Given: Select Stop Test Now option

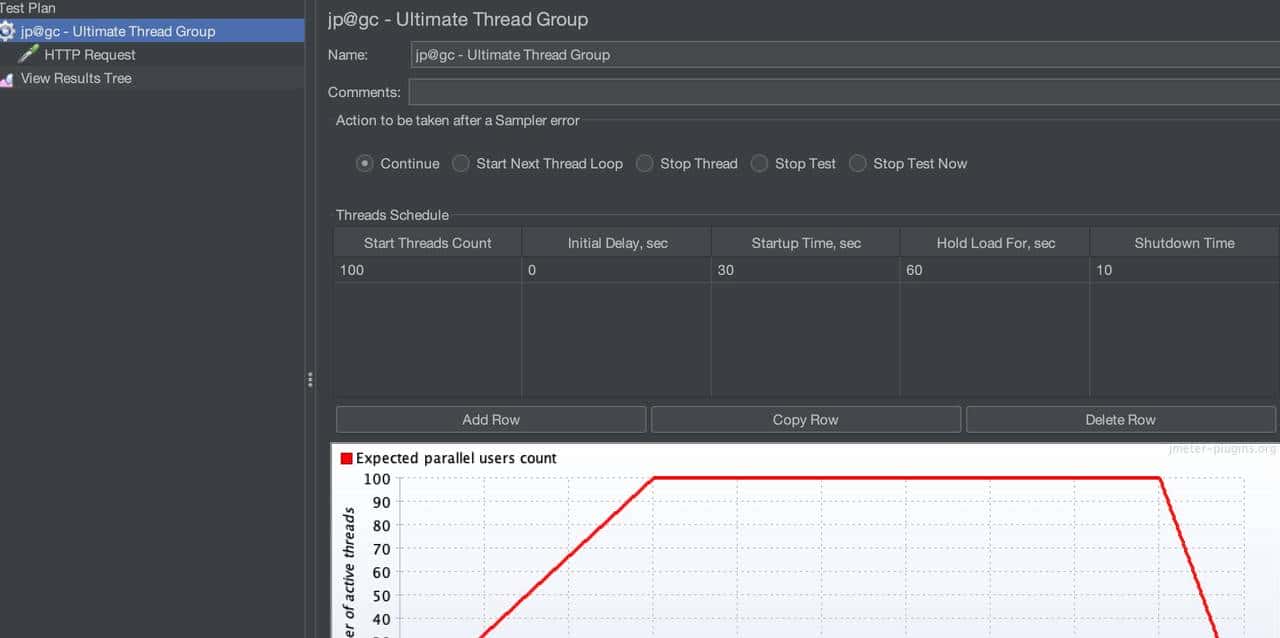Looking at the screenshot, I should 857,163.
